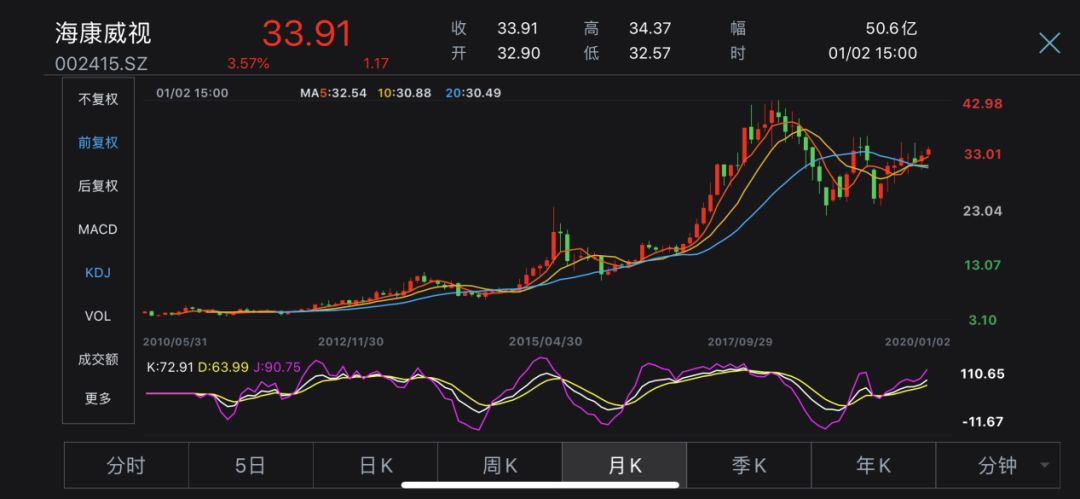Expand 更多 indicator options
The image size is (1080, 499).
[98, 398]
